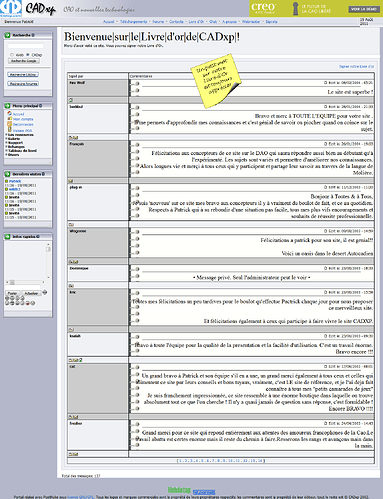Click the green arrow icon of Dernières visites
Viewport: 383px width, 499px height.
coord(7,174)
